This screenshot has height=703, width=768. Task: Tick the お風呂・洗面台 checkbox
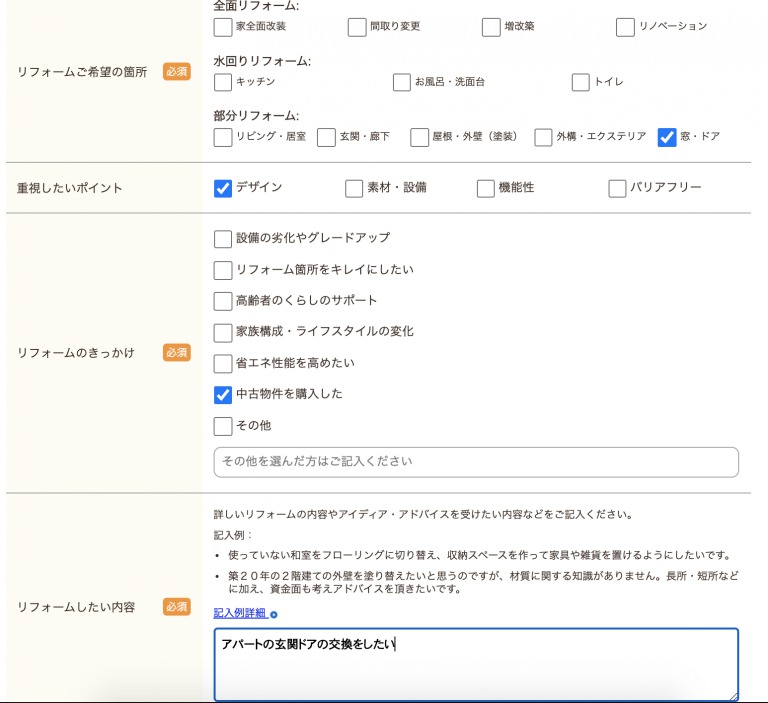point(402,82)
